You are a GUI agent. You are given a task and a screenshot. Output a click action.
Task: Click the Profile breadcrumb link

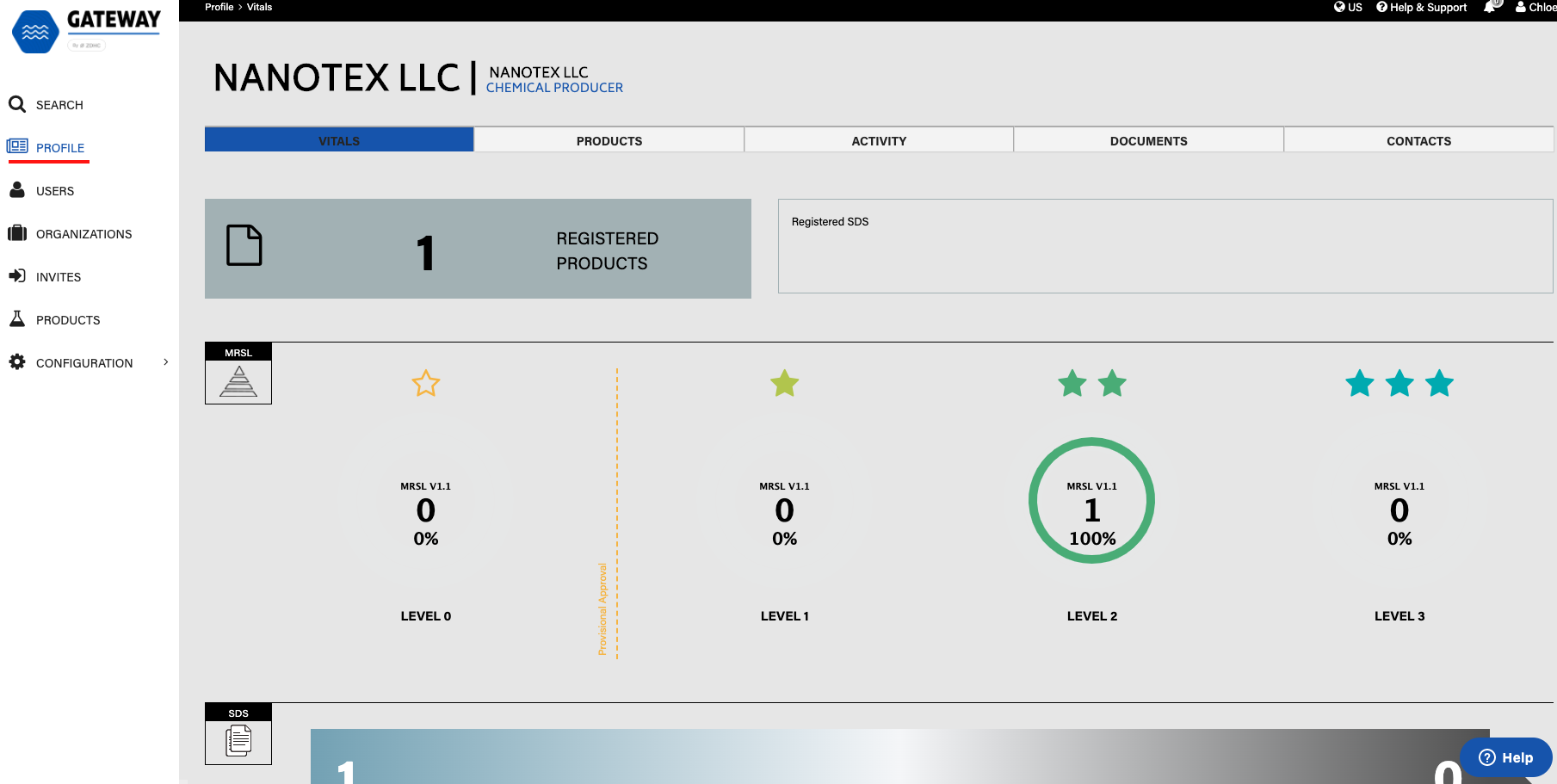219,7
